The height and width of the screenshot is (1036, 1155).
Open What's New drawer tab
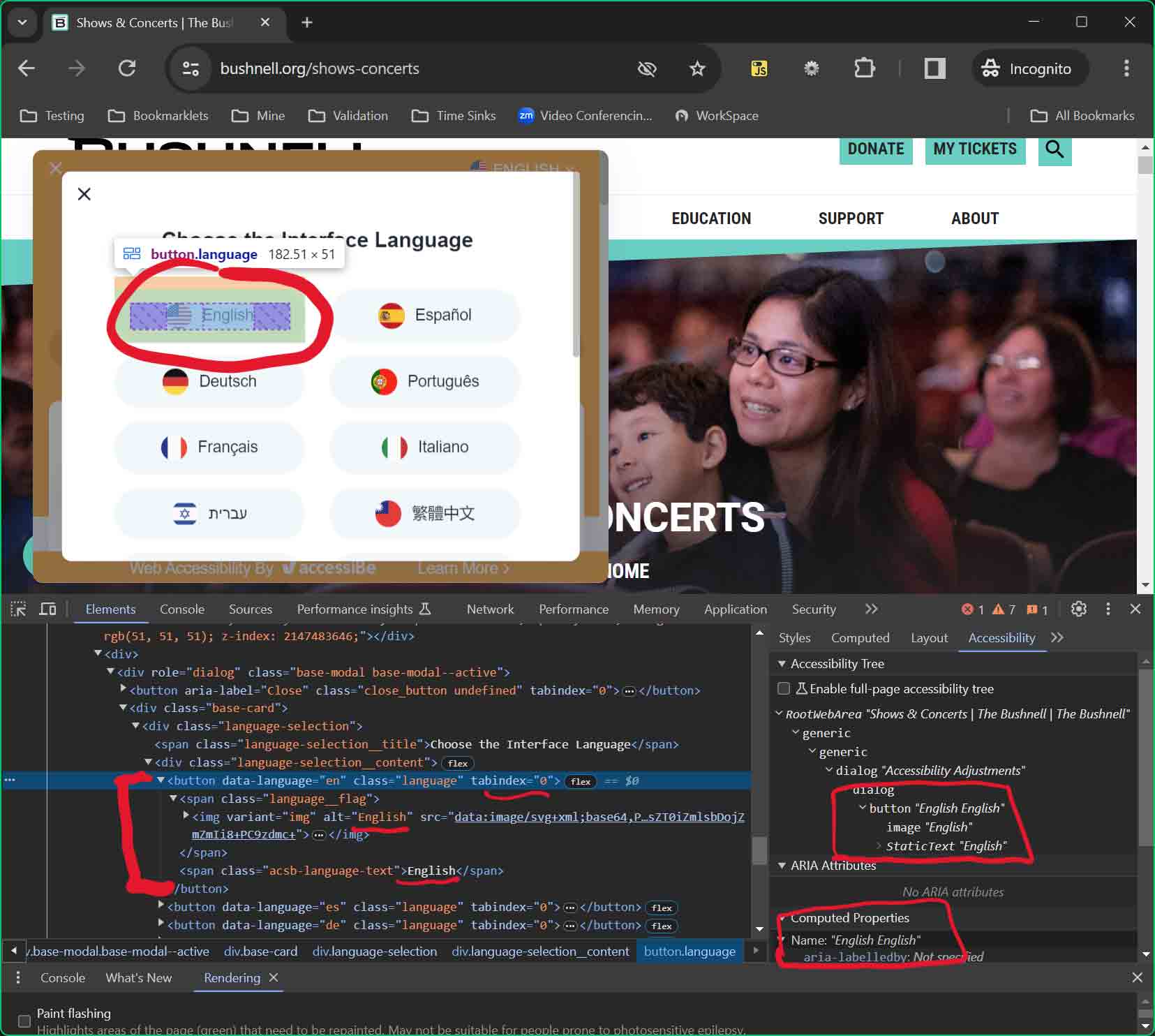[x=138, y=977]
